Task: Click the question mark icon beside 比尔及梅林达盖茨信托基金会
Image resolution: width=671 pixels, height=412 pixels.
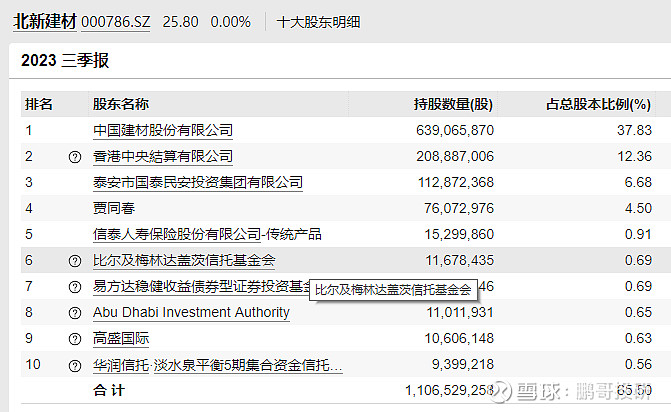Action: pos(74,261)
